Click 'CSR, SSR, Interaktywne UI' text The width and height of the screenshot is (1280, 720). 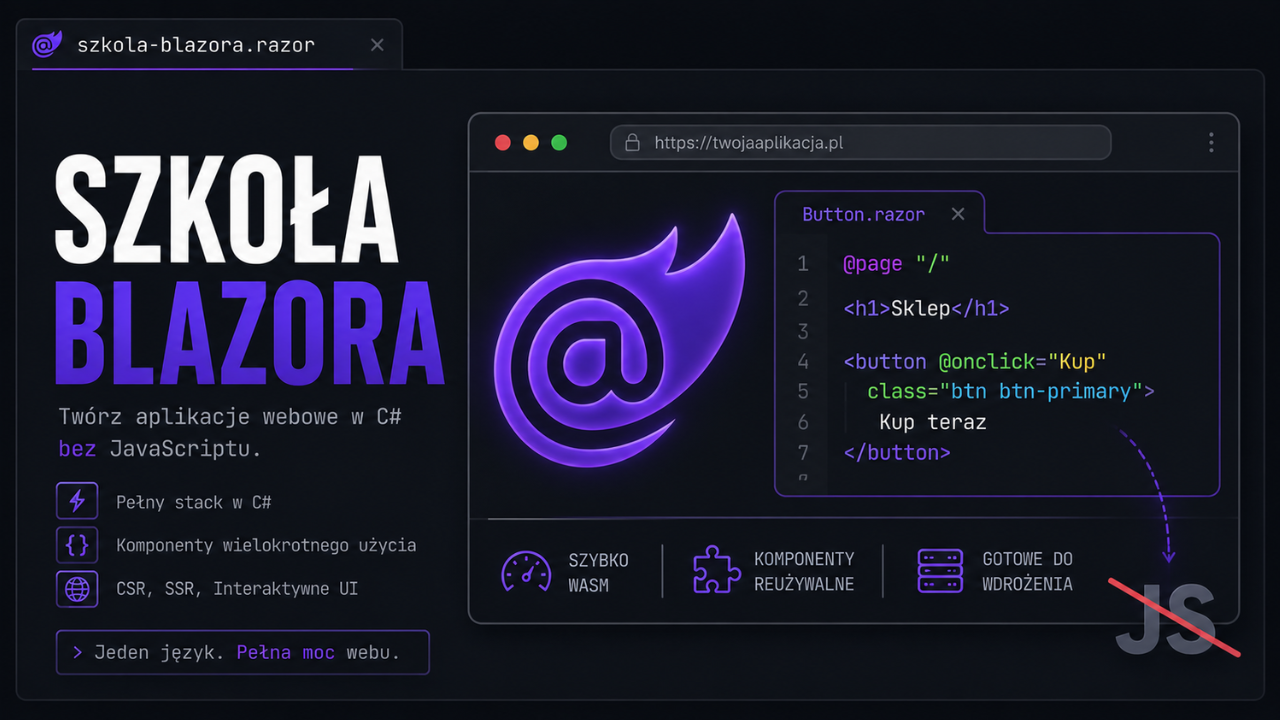(237, 589)
